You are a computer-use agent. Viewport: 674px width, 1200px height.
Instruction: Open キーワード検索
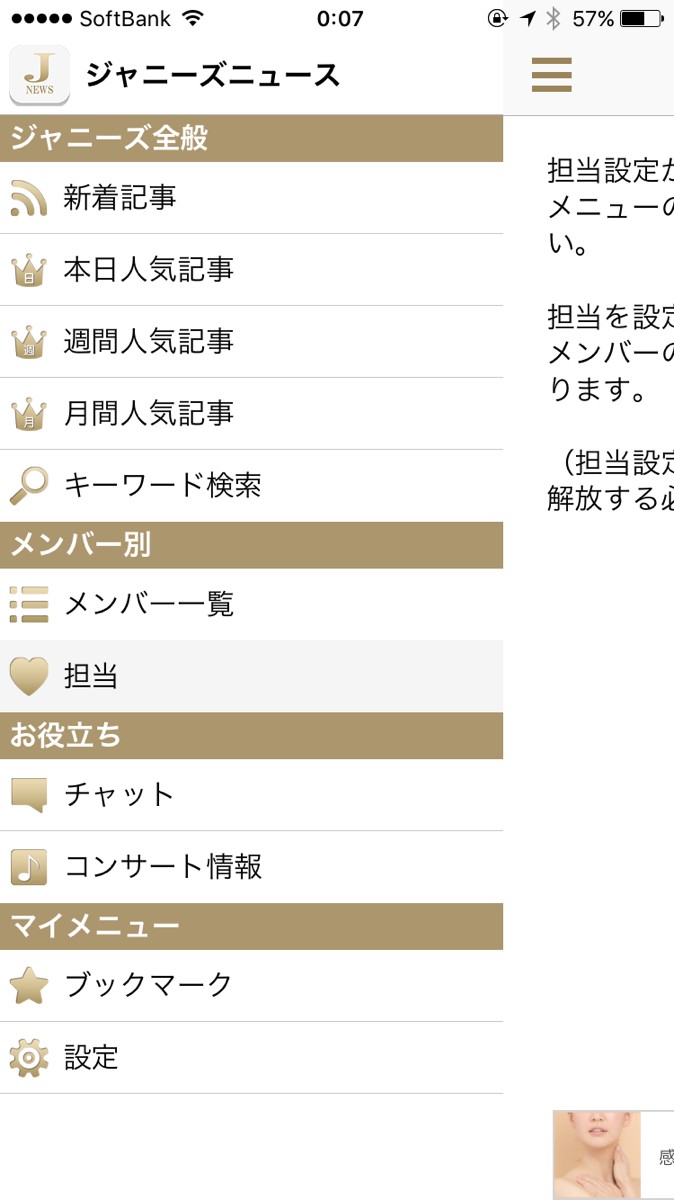click(x=163, y=486)
